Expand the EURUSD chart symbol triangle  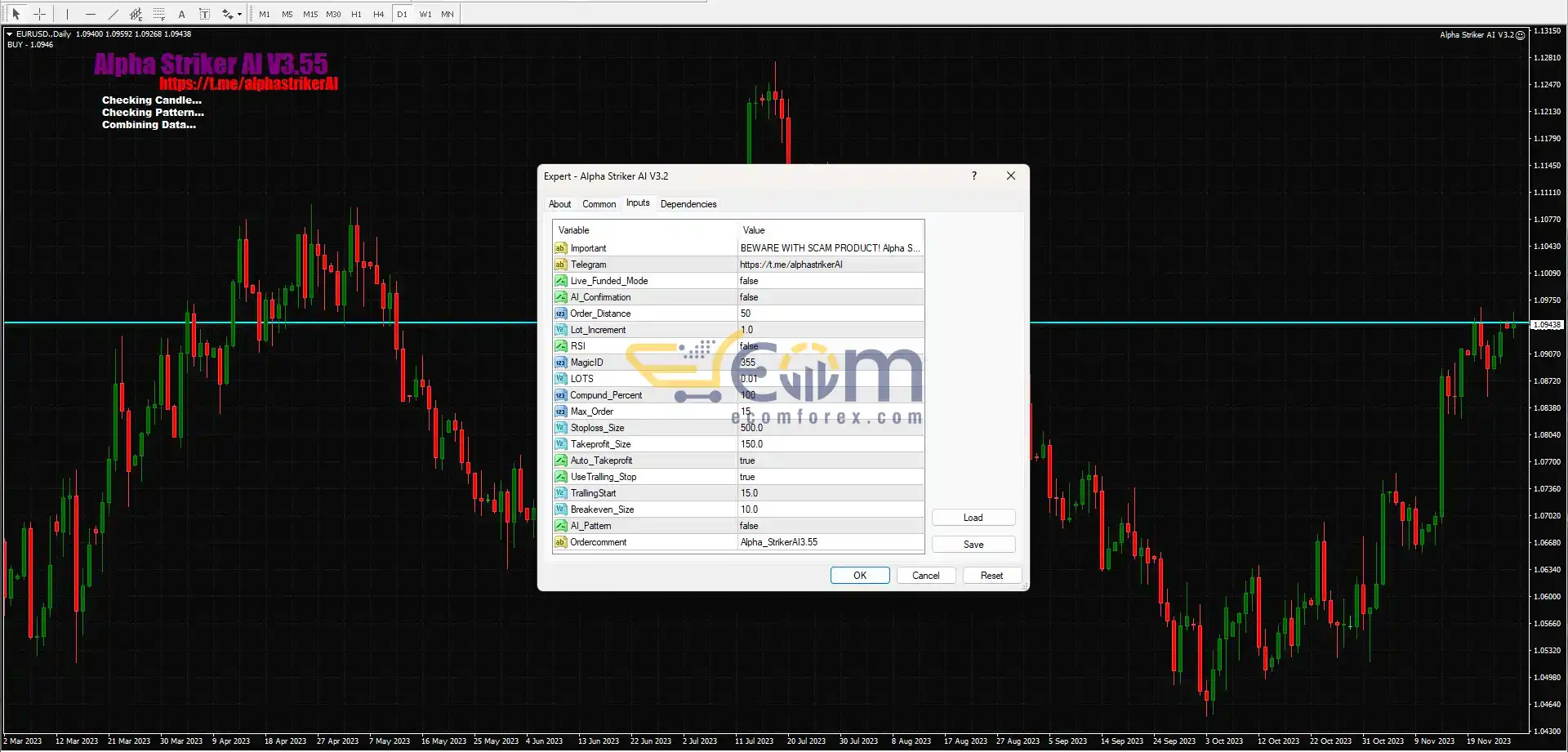point(9,34)
